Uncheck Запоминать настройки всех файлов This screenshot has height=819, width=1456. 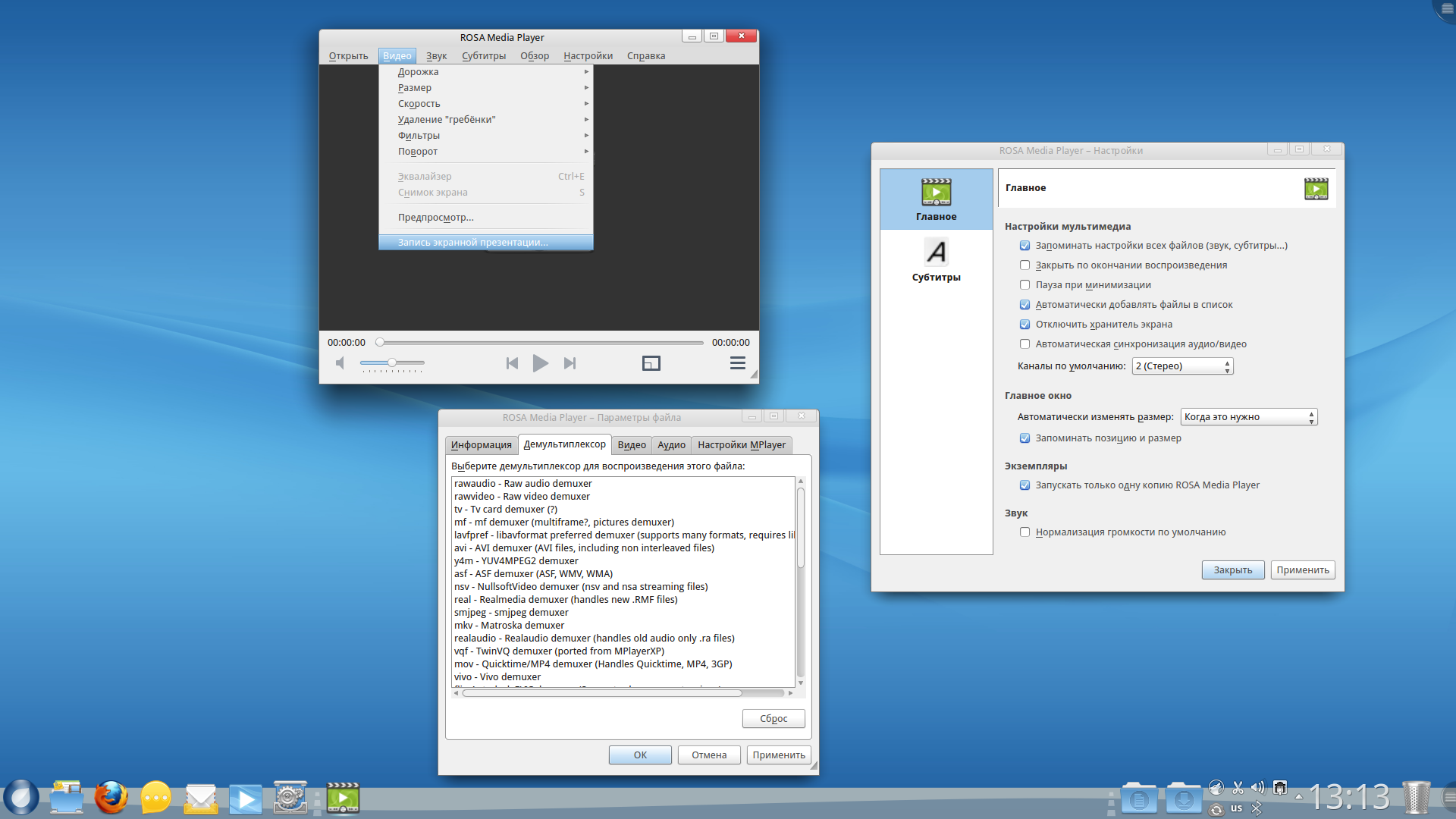(1025, 246)
